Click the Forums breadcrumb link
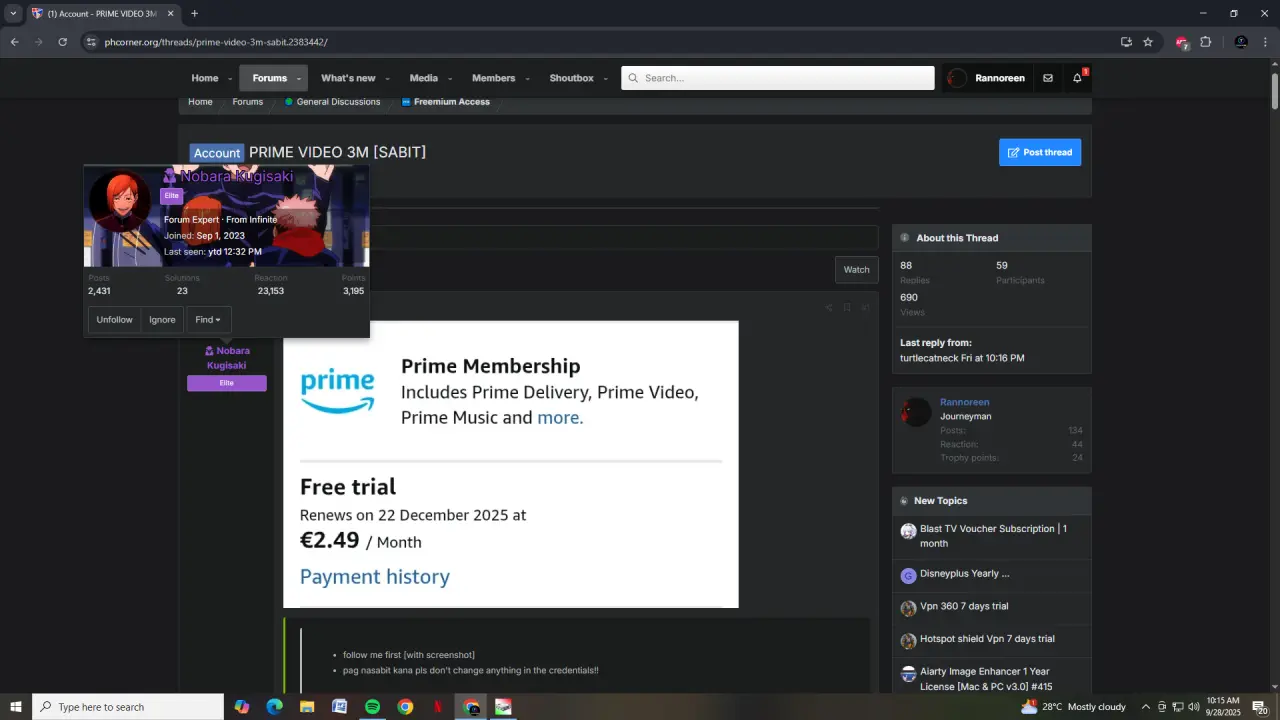The width and height of the screenshot is (1280, 720). (248, 102)
